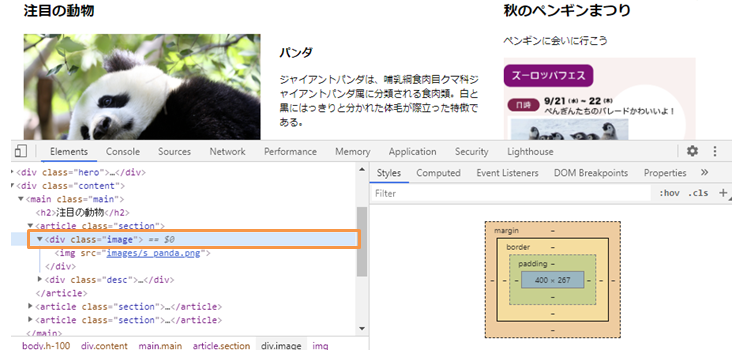Add new style rule plus icon
The image size is (738, 363).
723,193
